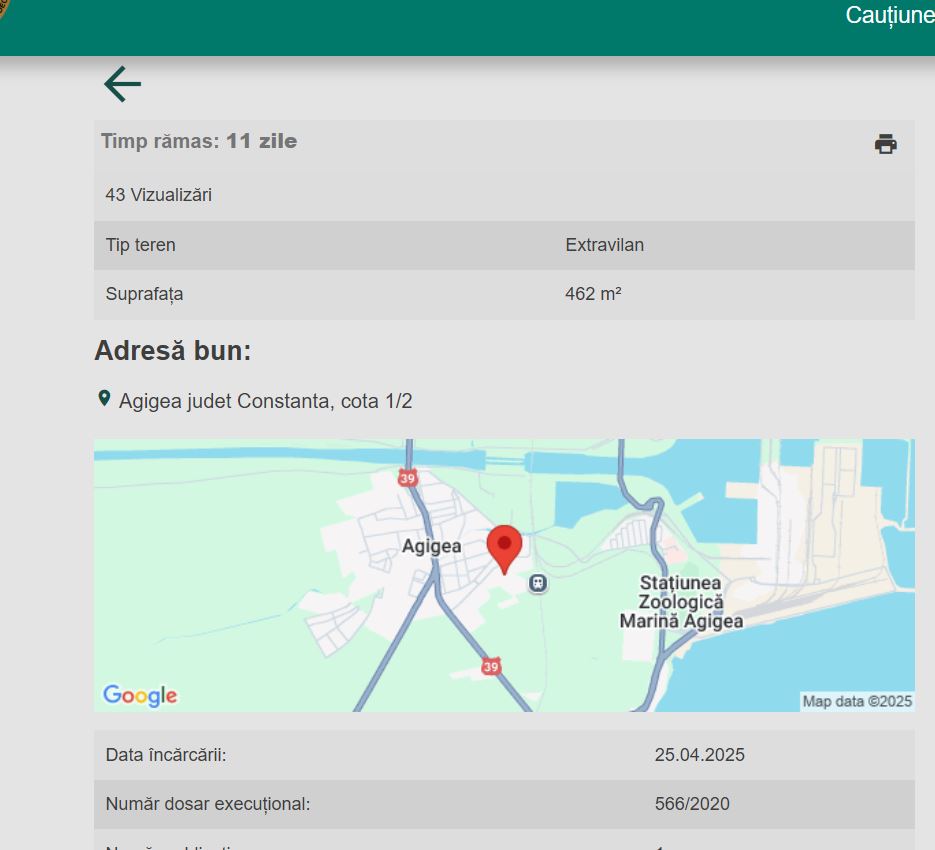The image size is (935, 850).
Task: Click the Timp rămas 11 zile text
Action: click(199, 141)
